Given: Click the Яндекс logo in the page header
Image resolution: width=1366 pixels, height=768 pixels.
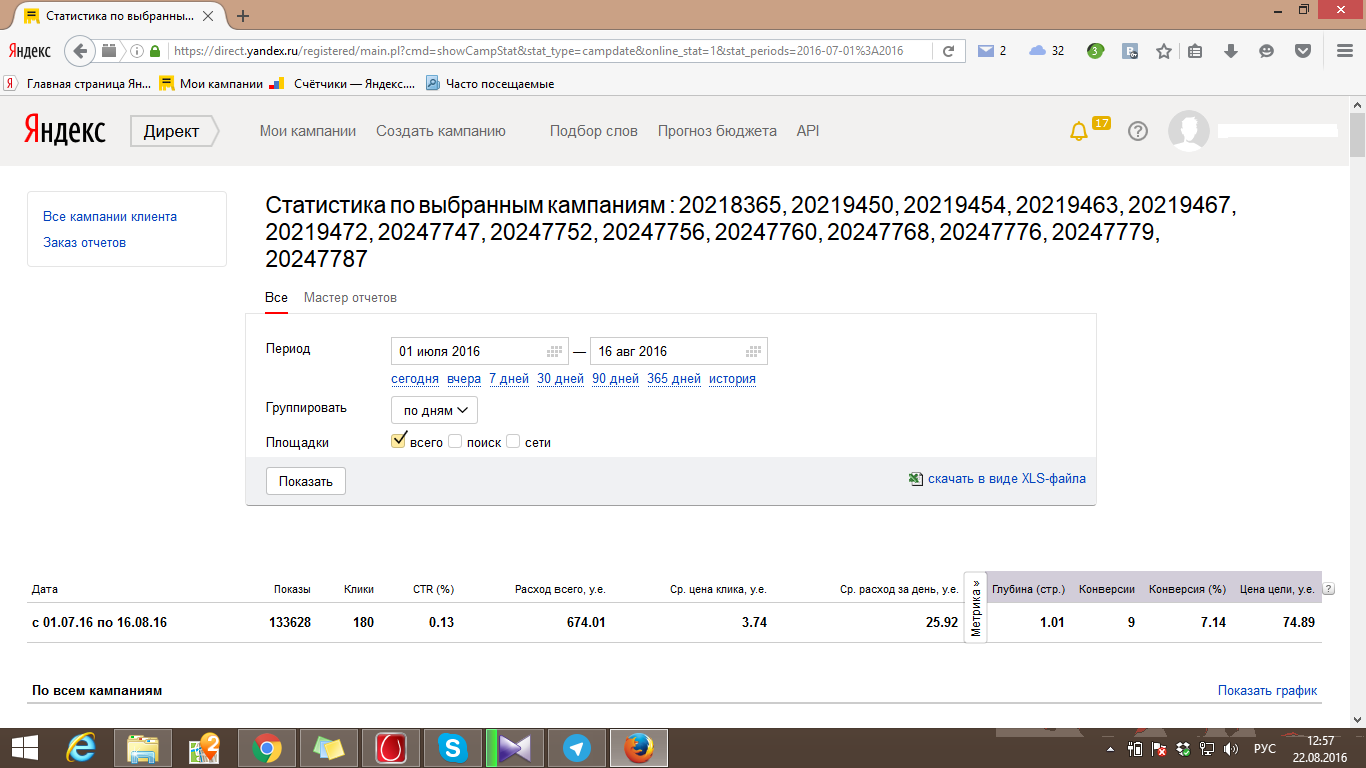Looking at the screenshot, I should [65, 131].
